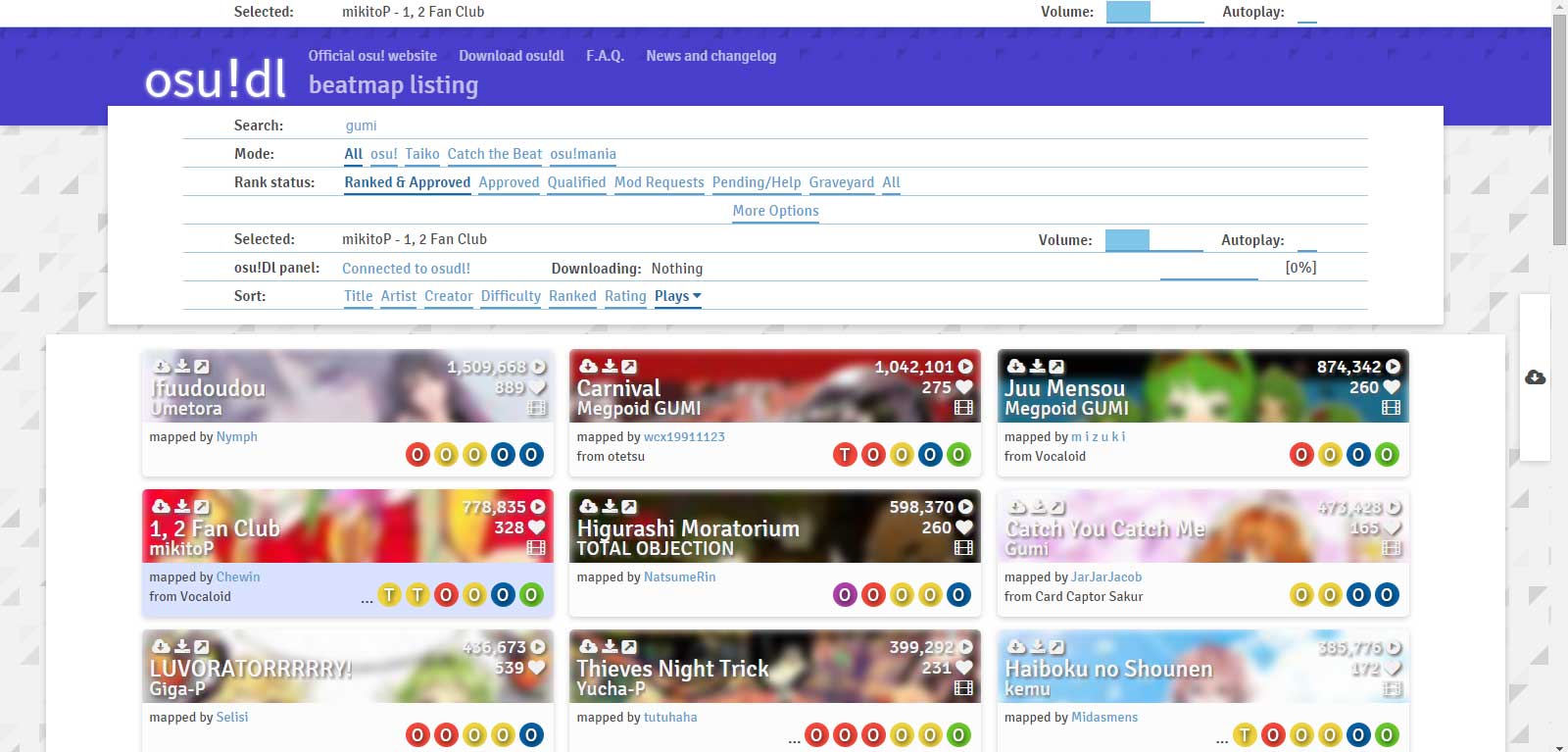Select green difficulty circle on Juu Mensou card

coord(1386,455)
